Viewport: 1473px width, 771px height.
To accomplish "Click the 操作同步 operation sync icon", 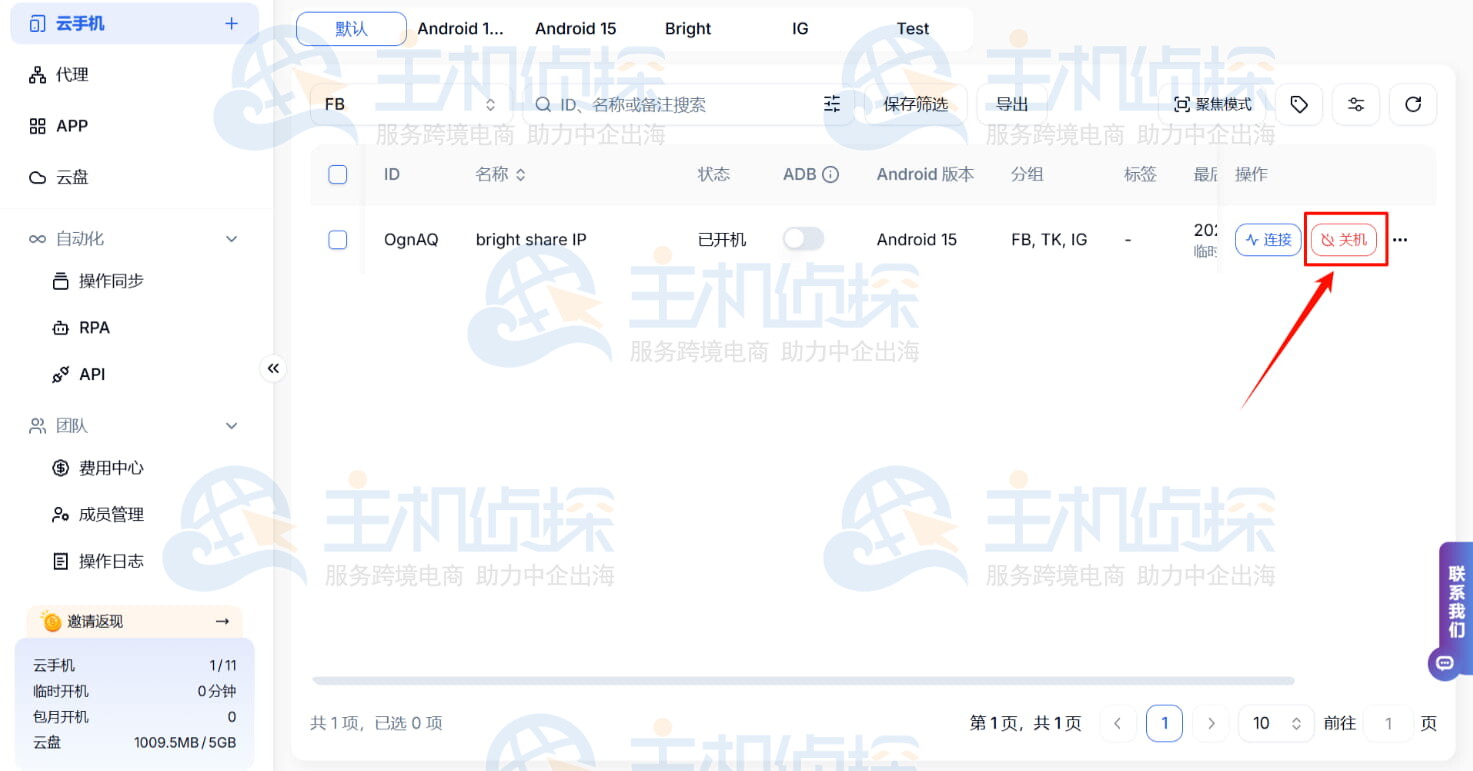I will 60,281.
